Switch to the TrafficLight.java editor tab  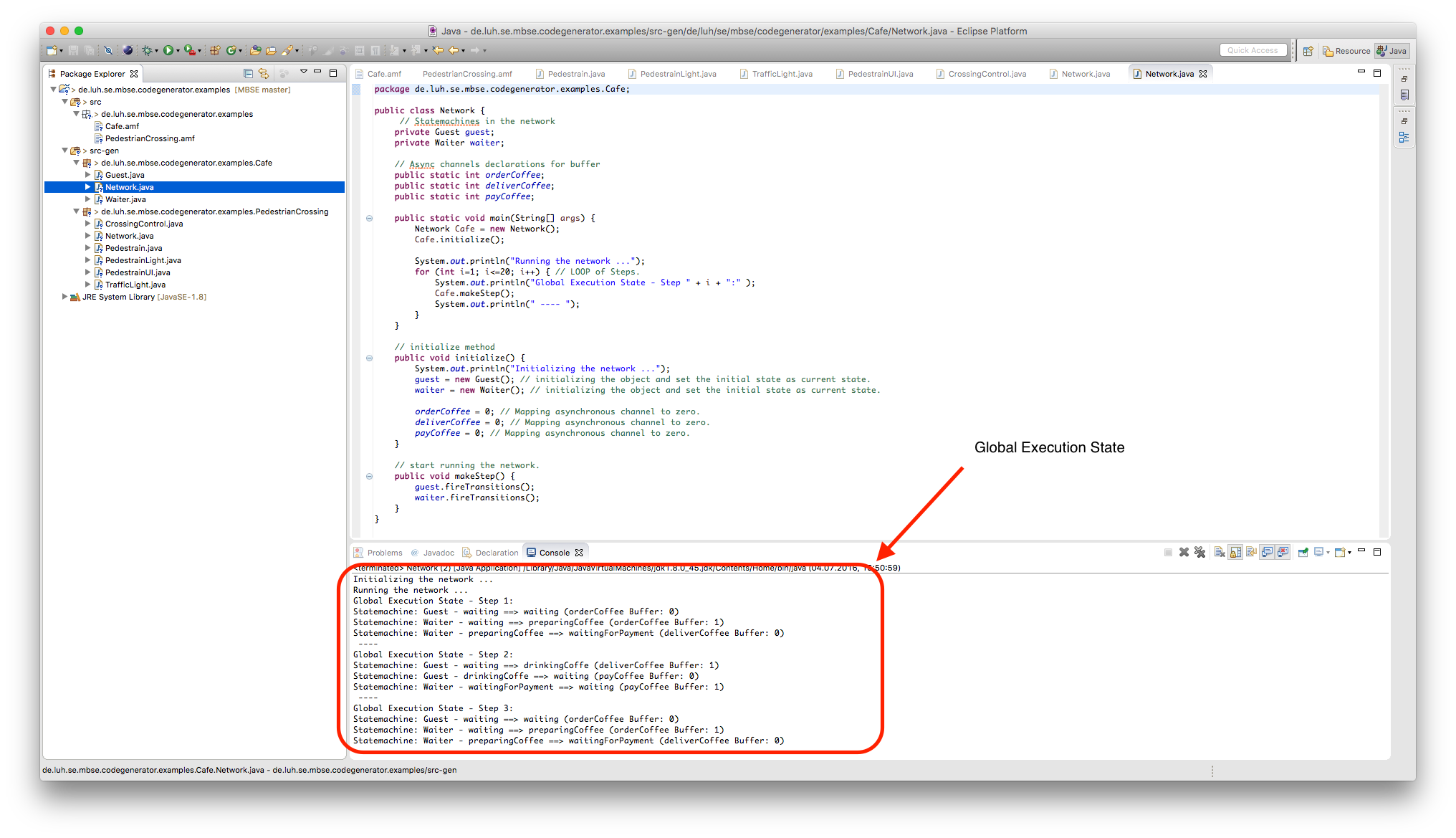(782, 74)
